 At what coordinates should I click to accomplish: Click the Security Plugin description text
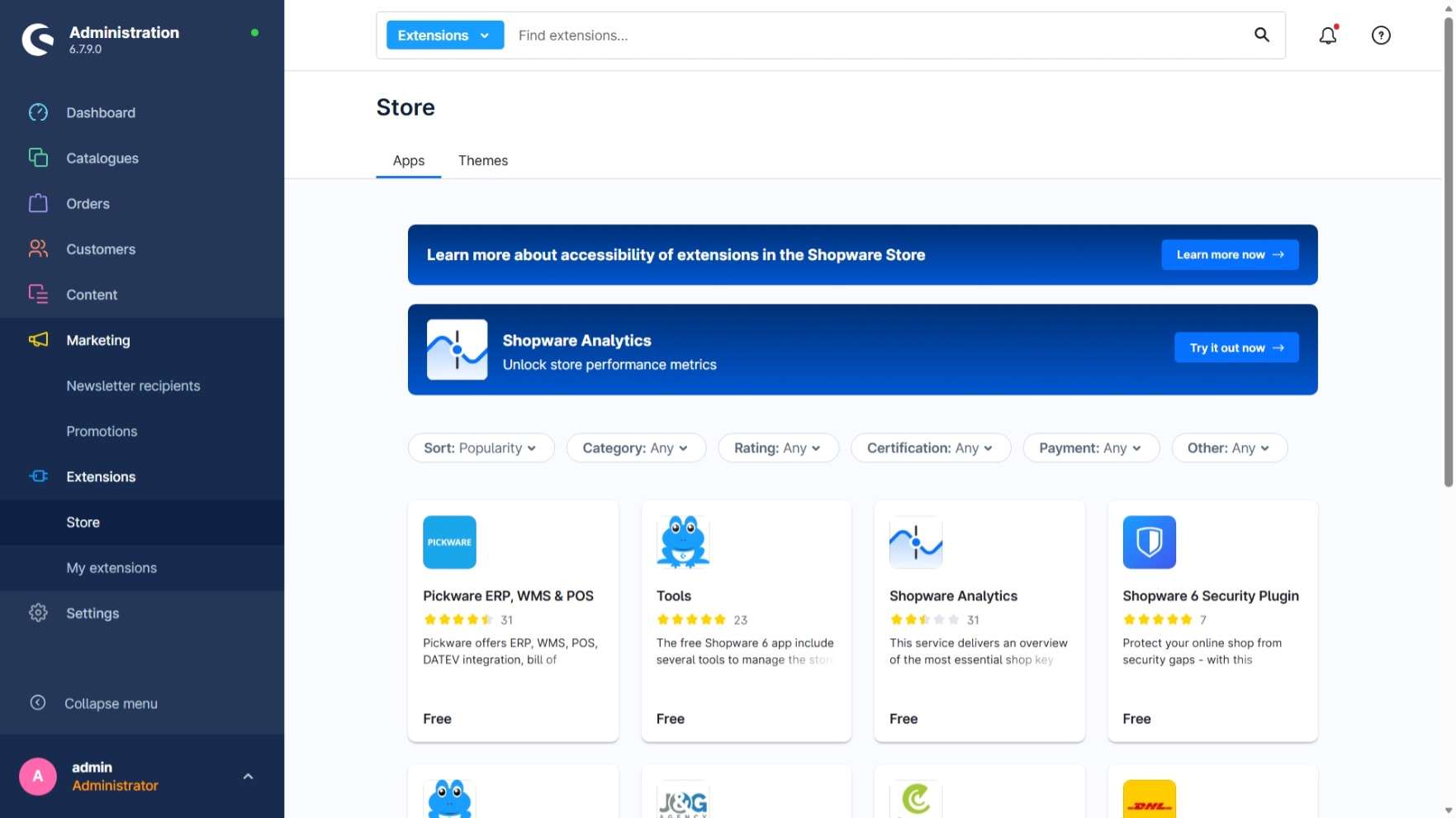tap(1202, 651)
